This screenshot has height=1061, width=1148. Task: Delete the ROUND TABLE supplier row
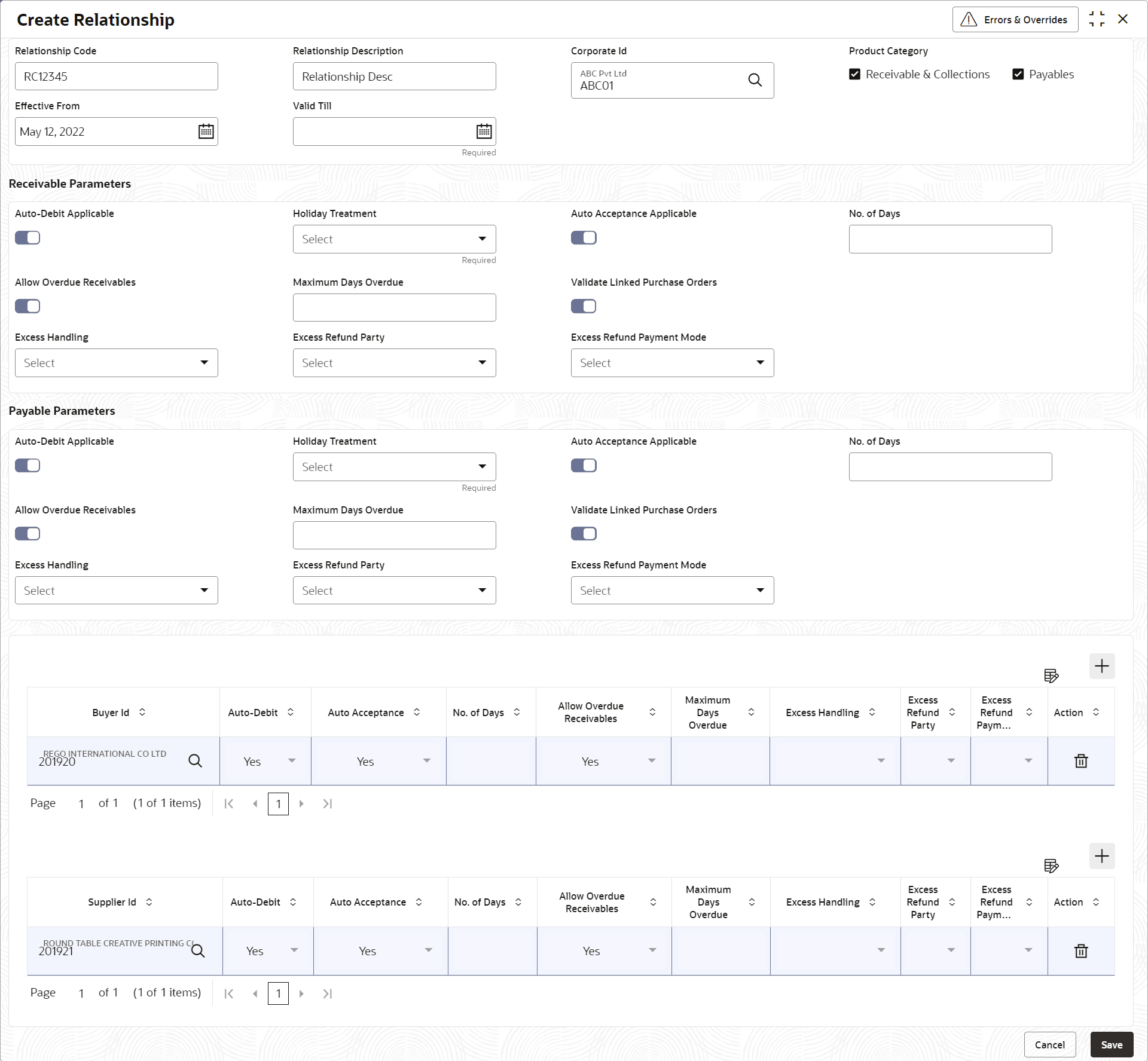(x=1080, y=950)
